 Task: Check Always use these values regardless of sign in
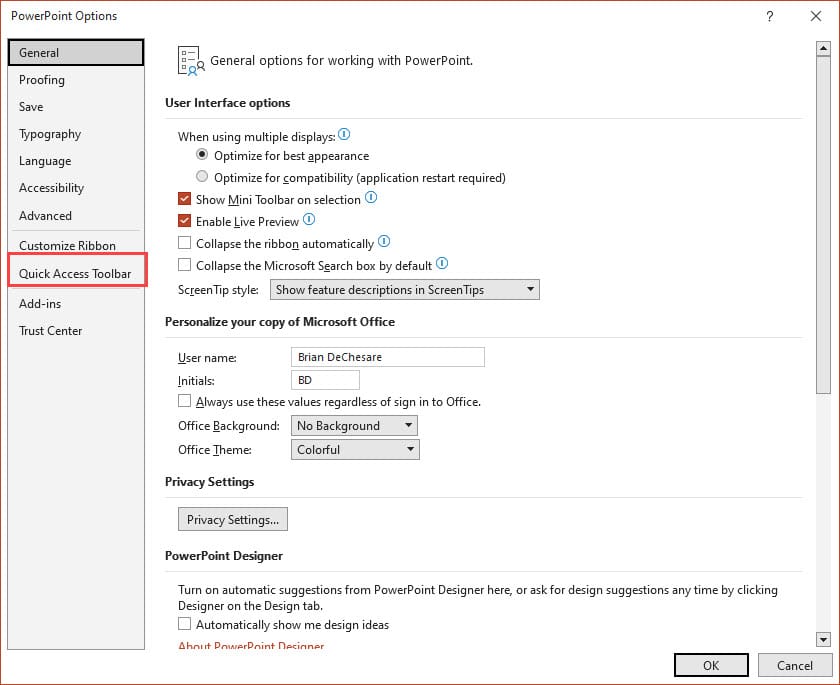(x=184, y=400)
